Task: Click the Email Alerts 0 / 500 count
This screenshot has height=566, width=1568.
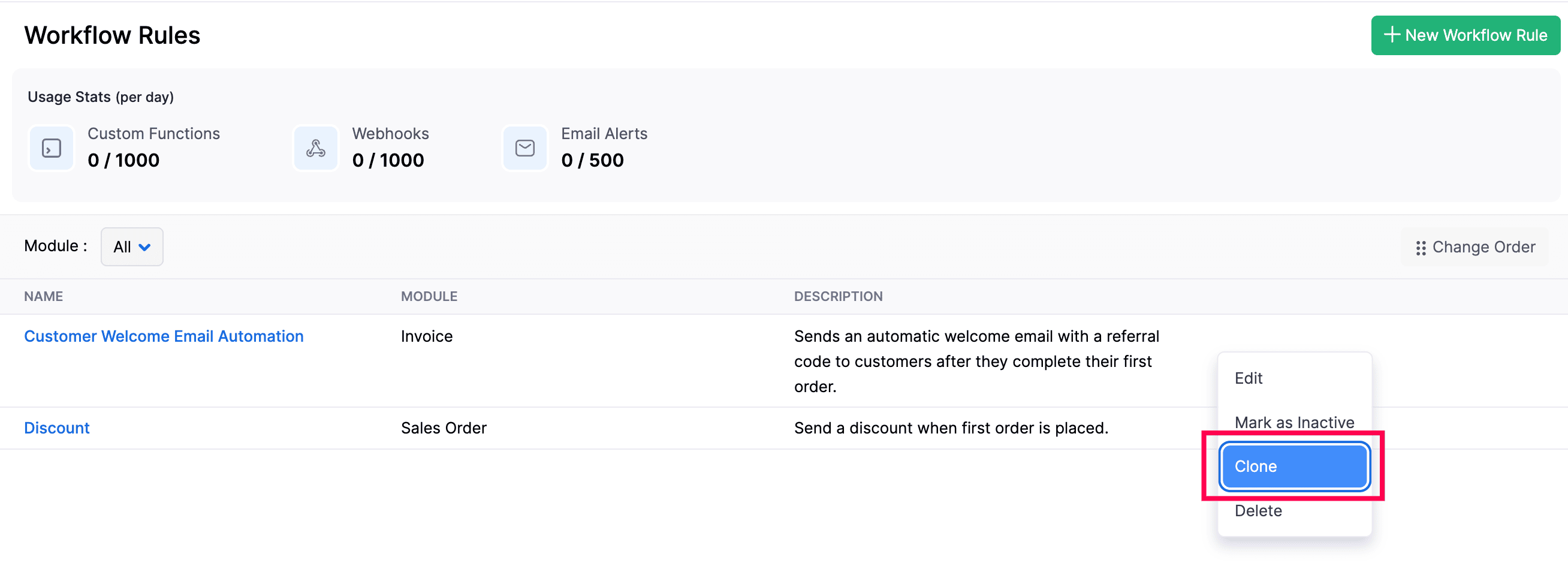Action: 592,160
